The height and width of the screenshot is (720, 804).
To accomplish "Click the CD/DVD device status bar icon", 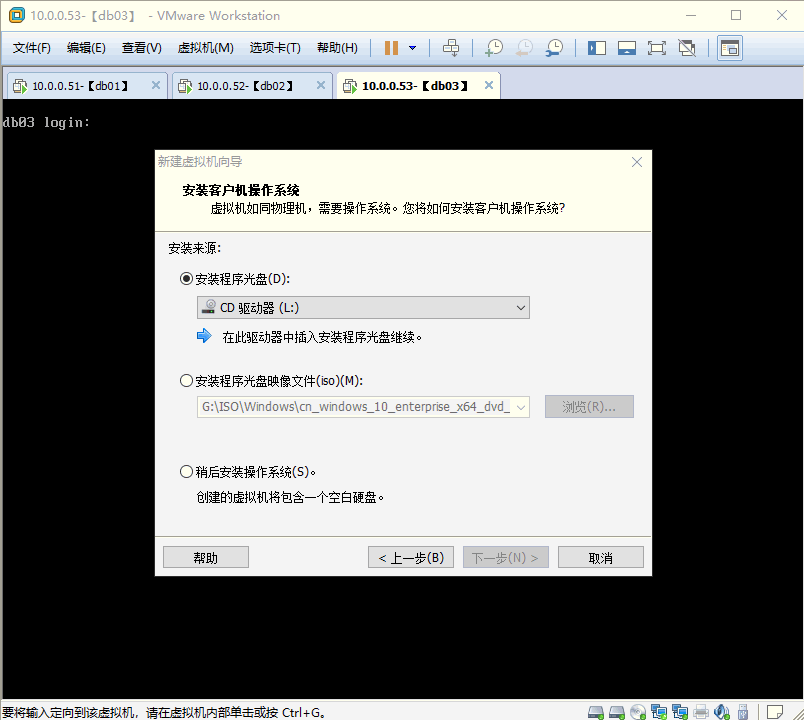I will 638,711.
